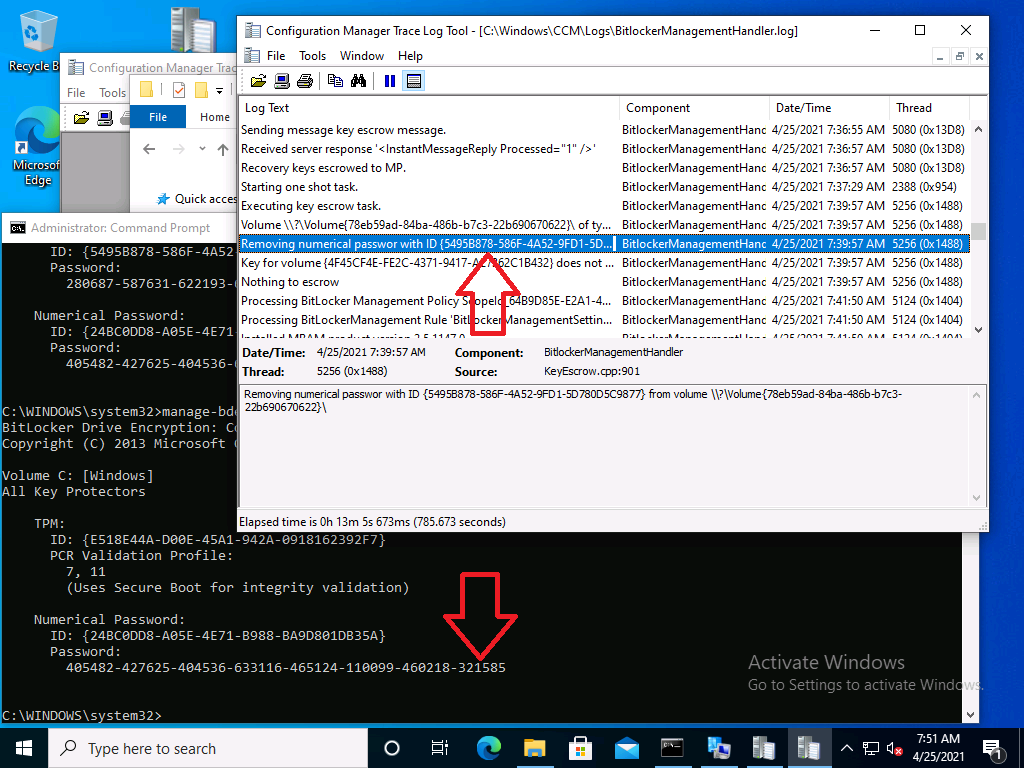Click Open on Server icon in front CMTrace toolbar
This screenshot has width=1024, height=768.
pos(281,81)
